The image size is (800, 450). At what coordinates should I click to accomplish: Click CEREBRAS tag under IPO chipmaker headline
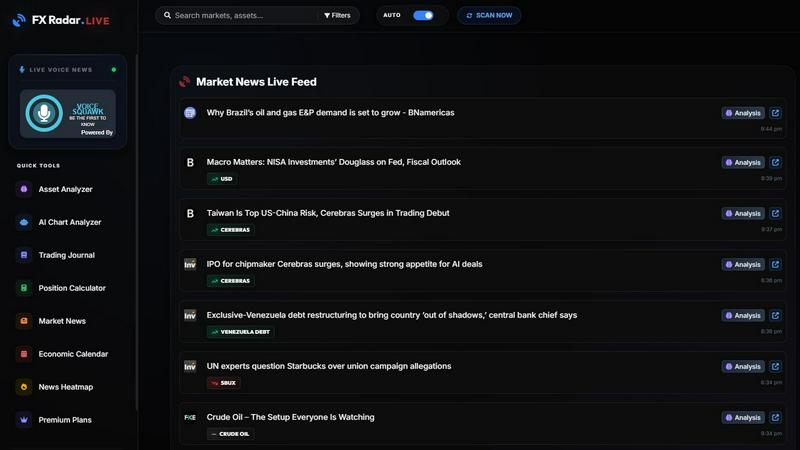tap(231, 281)
